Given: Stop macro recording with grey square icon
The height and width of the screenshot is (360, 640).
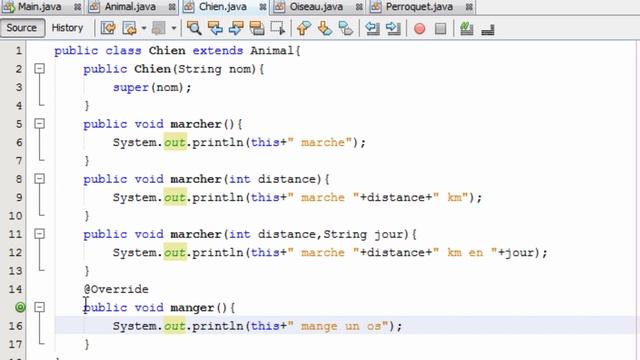Looking at the screenshot, I should 440,29.
